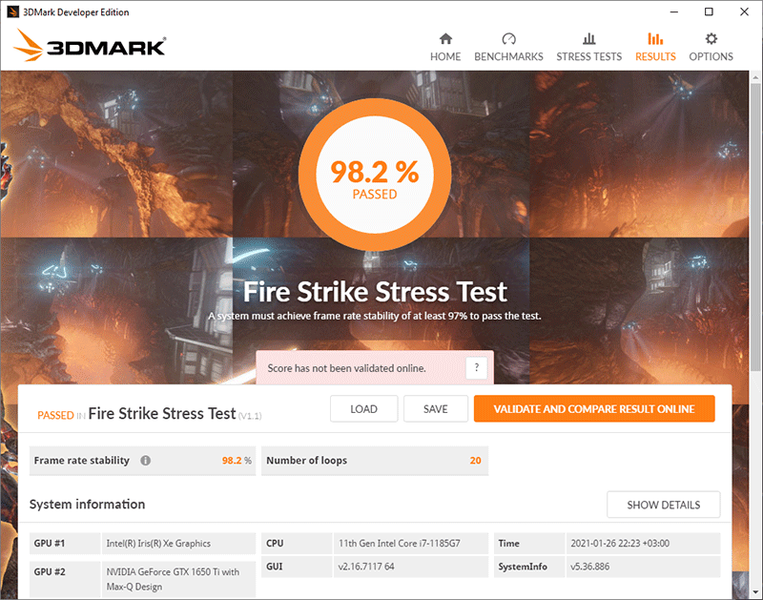The width and height of the screenshot is (763, 600).
Task: Click the Stress Tests bar chart icon
Action: pyautogui.click(x=589, y=38)
